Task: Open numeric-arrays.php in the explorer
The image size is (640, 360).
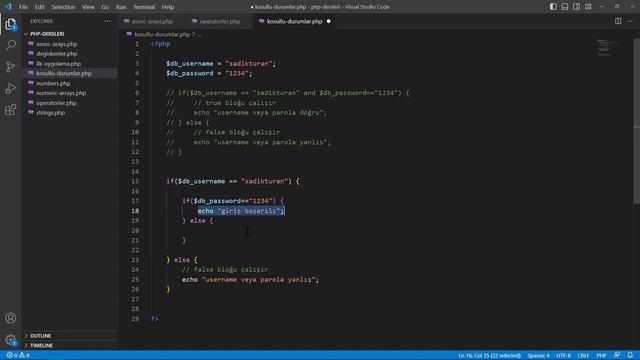Action: point(69,93)
